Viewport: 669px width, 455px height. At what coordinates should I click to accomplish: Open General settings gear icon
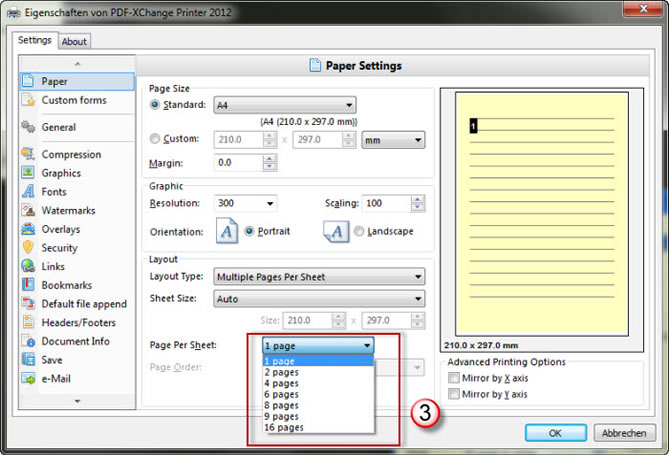point(28,127)
